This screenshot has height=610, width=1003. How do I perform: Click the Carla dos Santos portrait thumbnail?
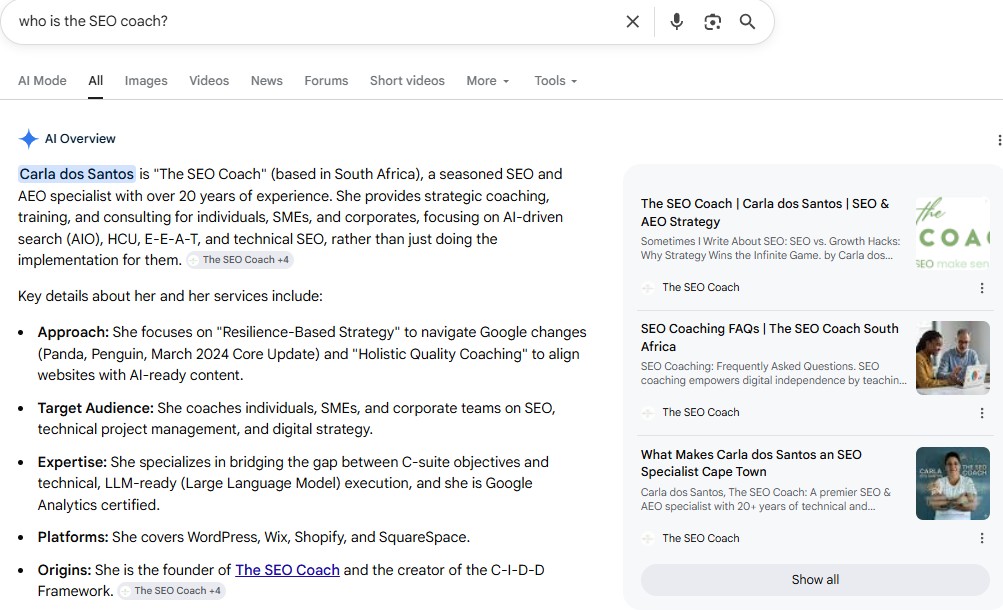952,483
